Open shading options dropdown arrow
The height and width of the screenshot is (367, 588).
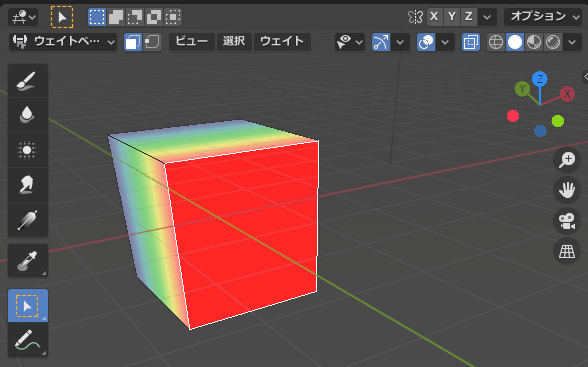pyautogui.click(x=572, y=42)
